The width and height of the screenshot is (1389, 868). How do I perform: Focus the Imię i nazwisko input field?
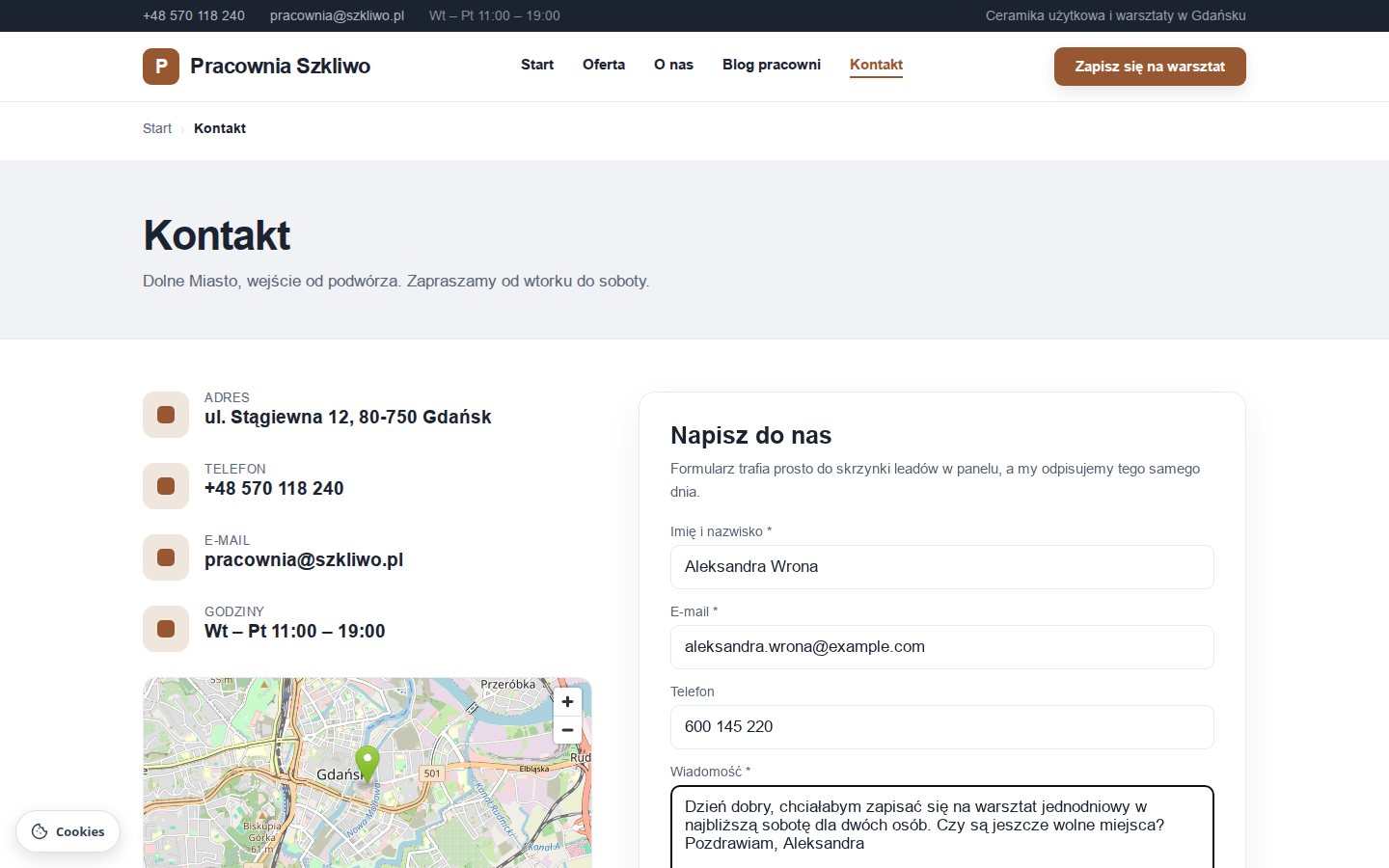[942, 567]
